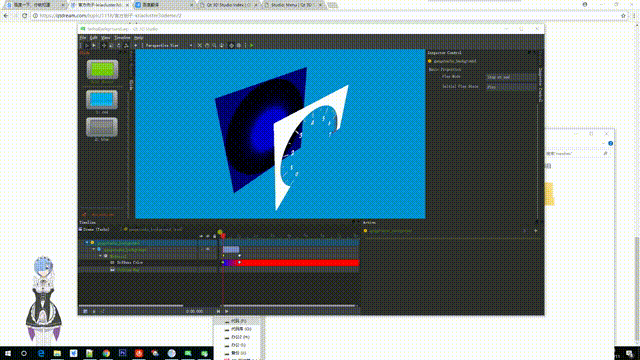The image size is (640, 360).
Task: Toggle the wireframe/guides icon in toolbar
Action: (239, 45)
